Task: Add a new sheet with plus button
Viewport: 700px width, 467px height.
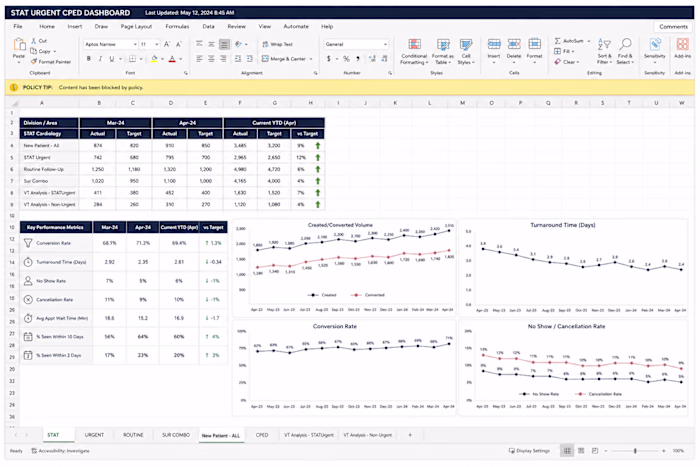Action: (410, 435)
